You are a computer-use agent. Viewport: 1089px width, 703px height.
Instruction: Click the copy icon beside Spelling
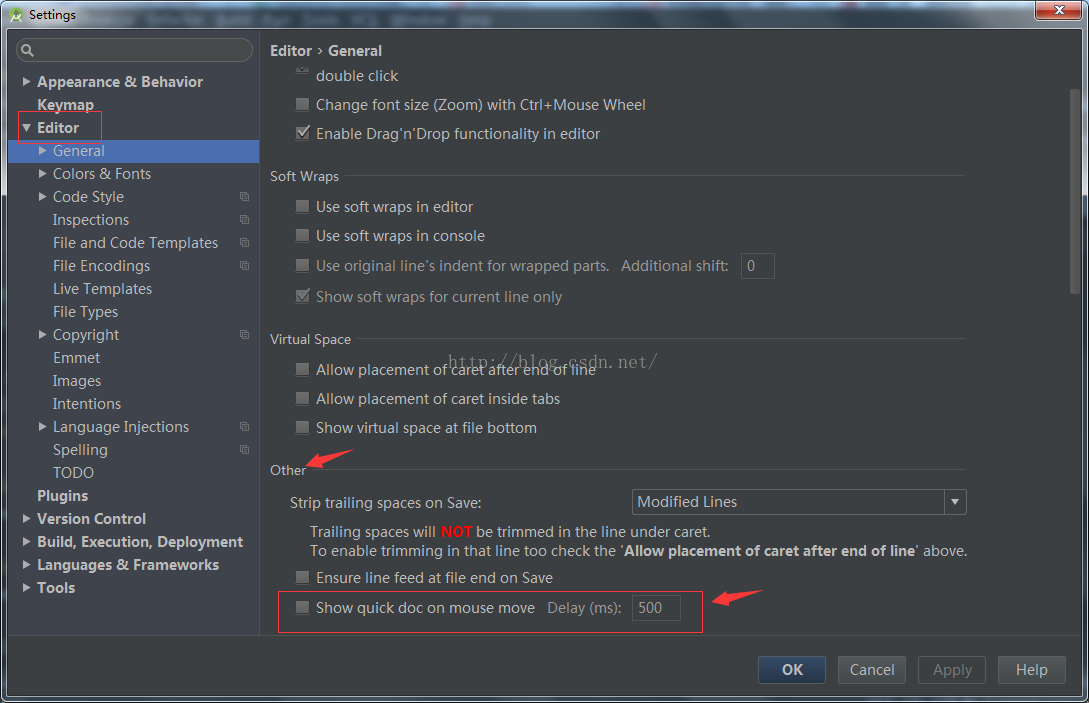pyautogui.click(x=244, y=450)
